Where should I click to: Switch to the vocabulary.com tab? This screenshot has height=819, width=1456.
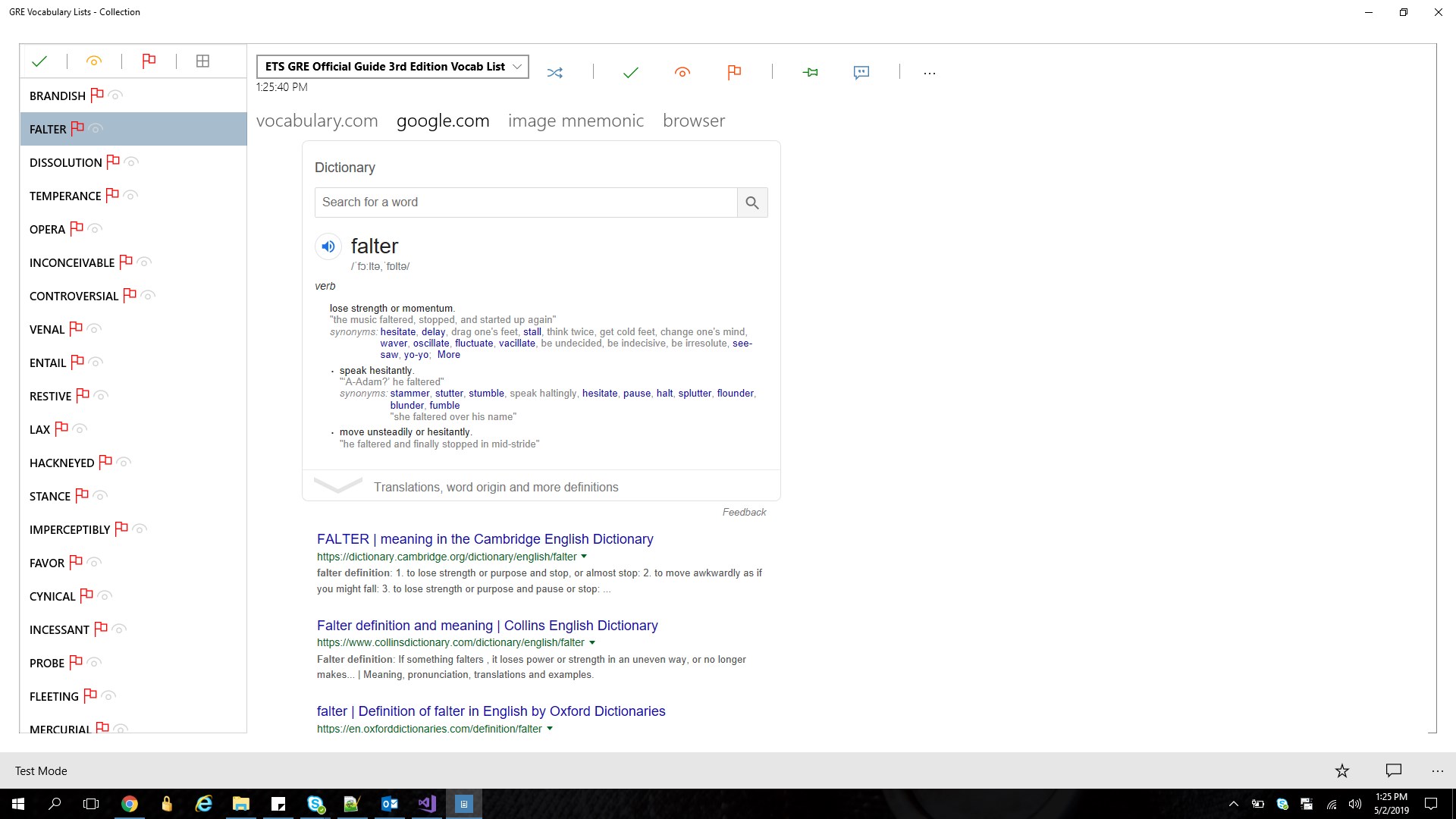click(x=317, y=121)
